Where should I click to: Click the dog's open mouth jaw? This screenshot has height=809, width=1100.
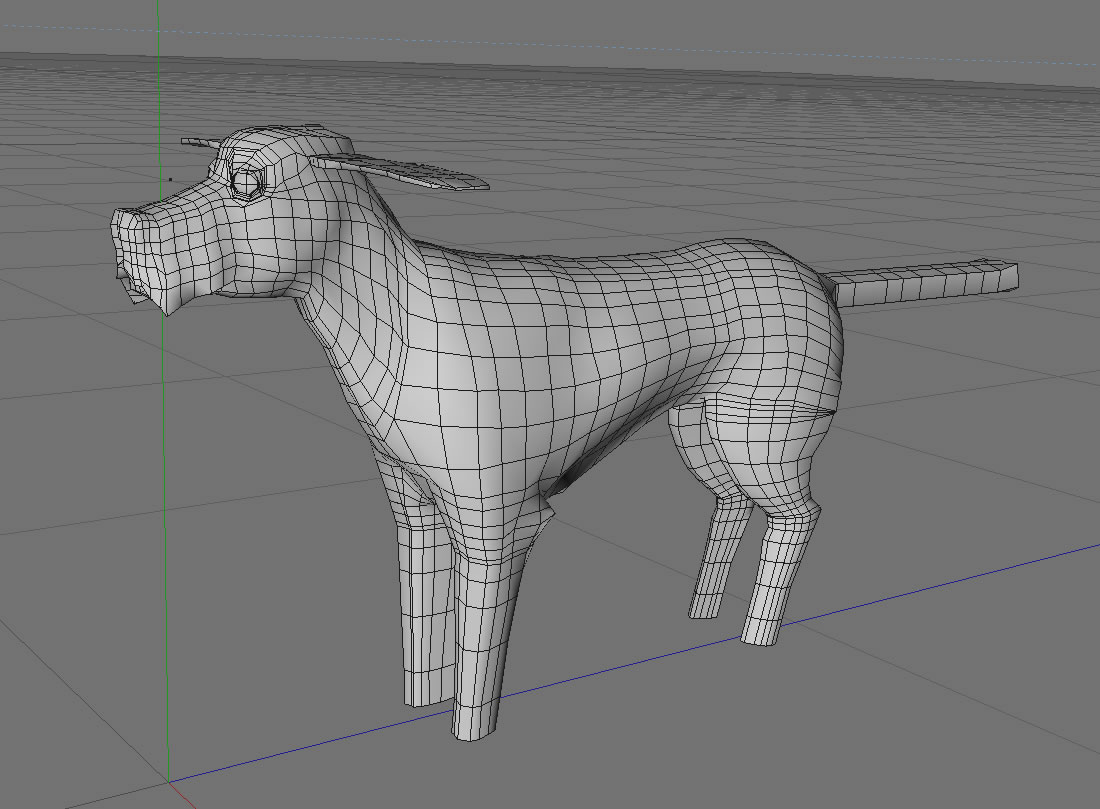click(x=135, y=286)
